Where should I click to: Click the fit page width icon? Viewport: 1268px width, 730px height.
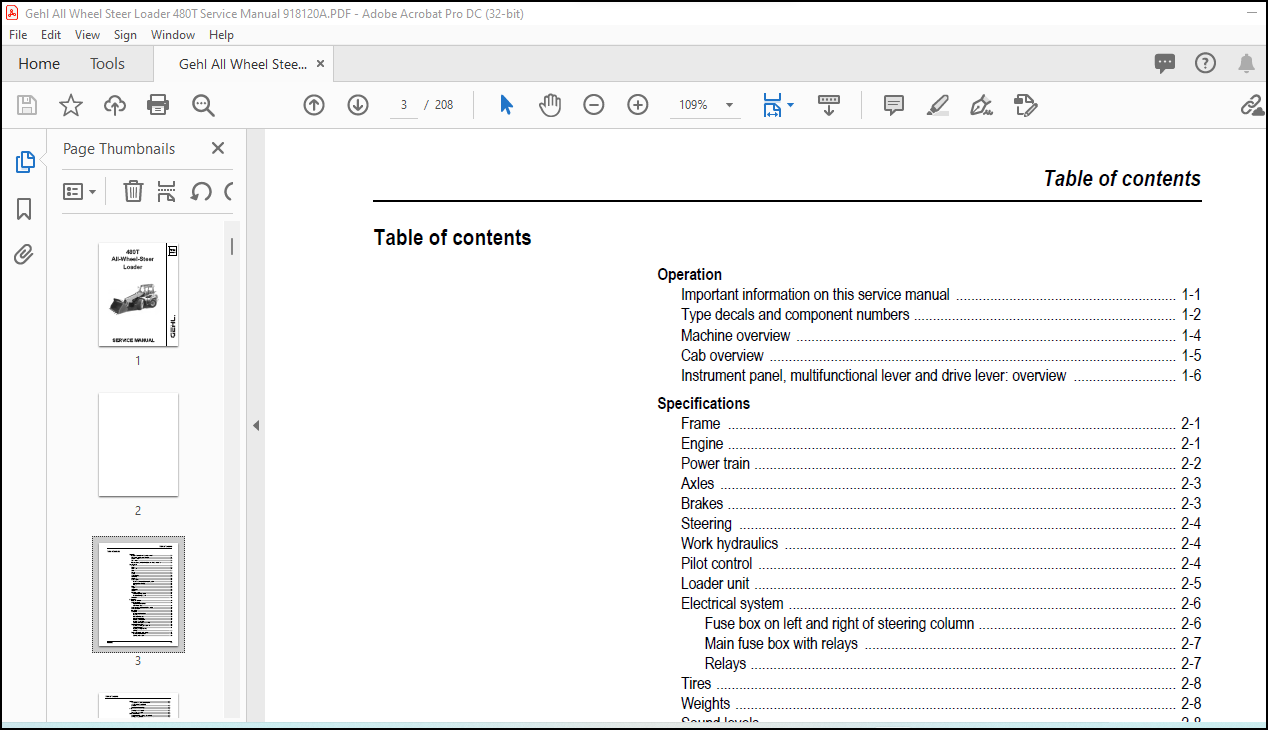(x=772, y=105)
